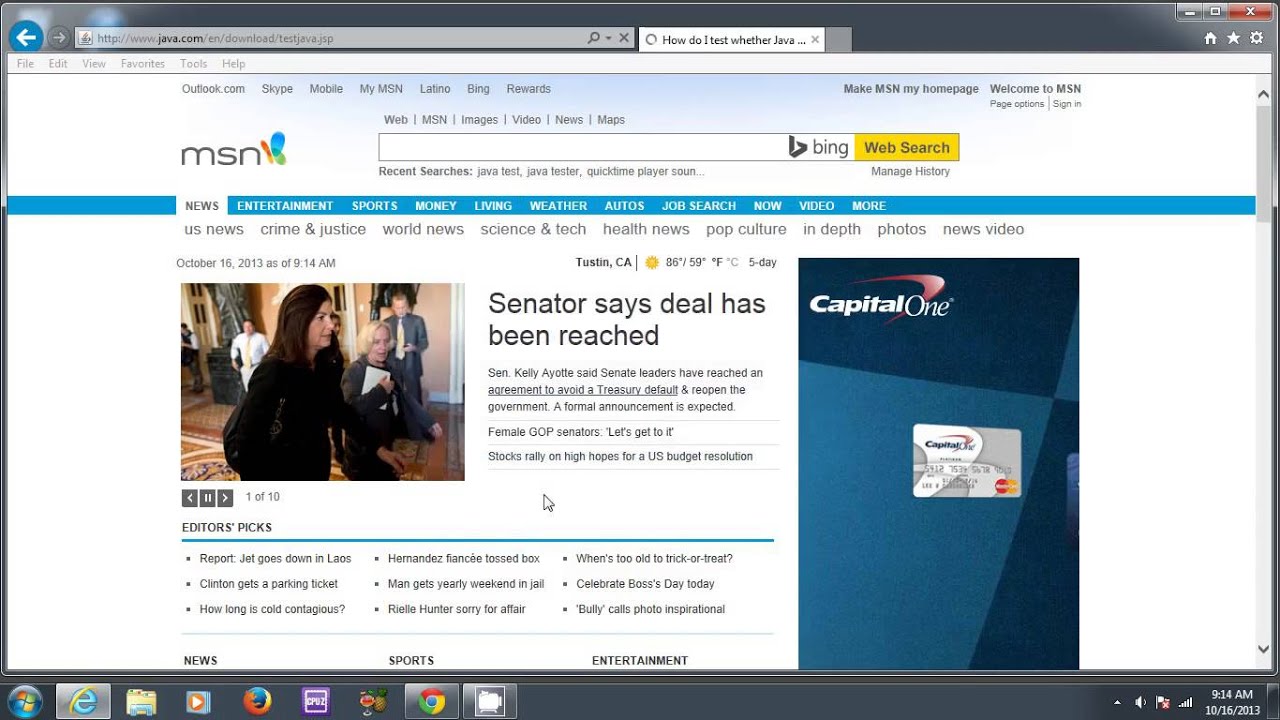Screen dimensions: 1280x720
Task: Click the yellow Web Search button
Action: 906,147
